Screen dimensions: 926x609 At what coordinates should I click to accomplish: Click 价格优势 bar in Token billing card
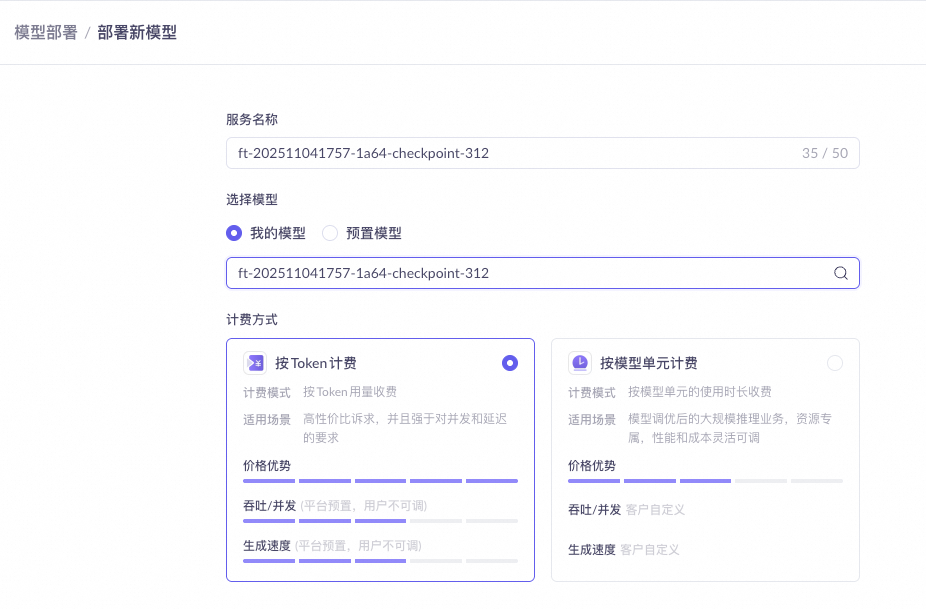[380, 481]
